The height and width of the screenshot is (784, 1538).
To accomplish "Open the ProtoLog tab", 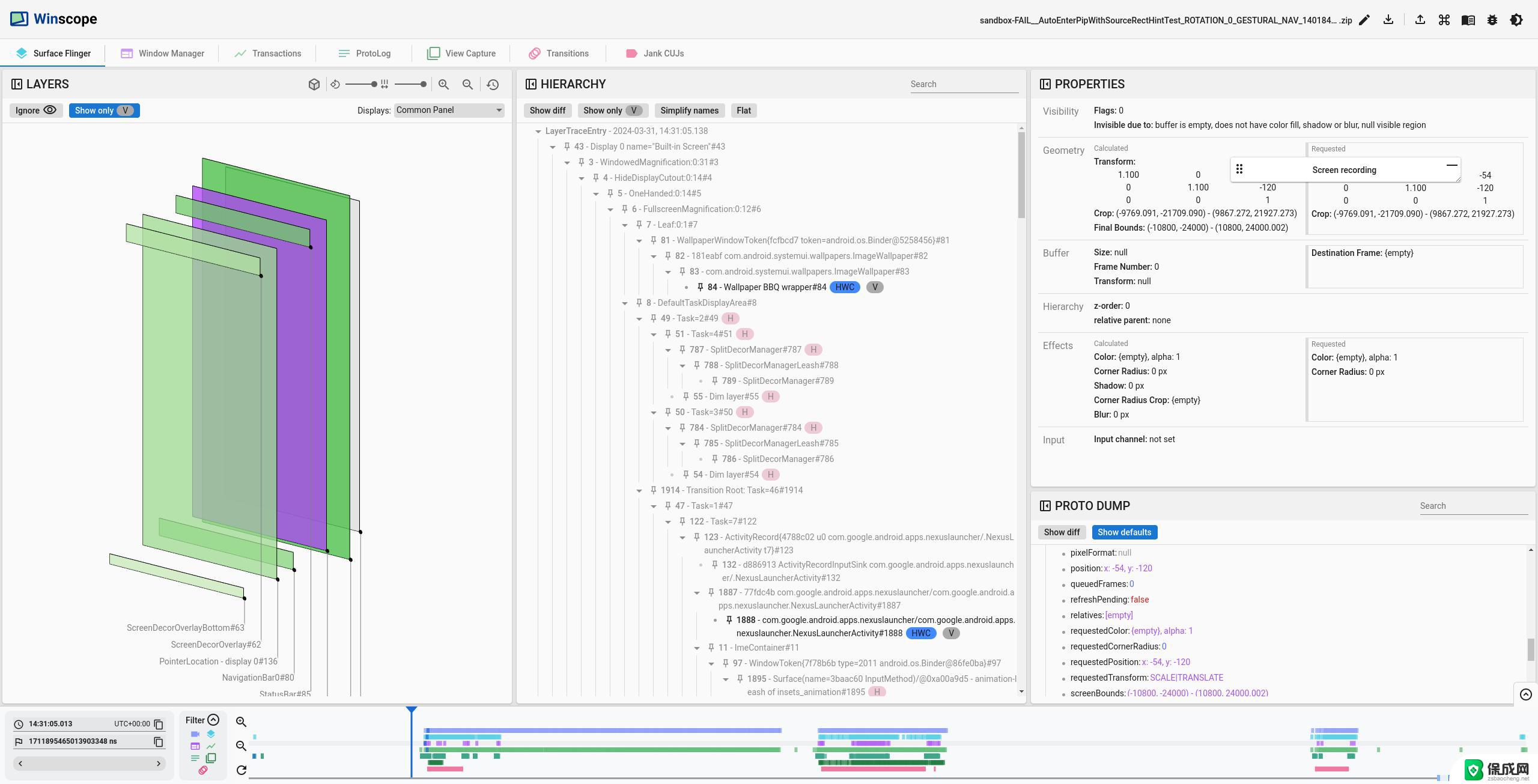I will pos(365,53).
